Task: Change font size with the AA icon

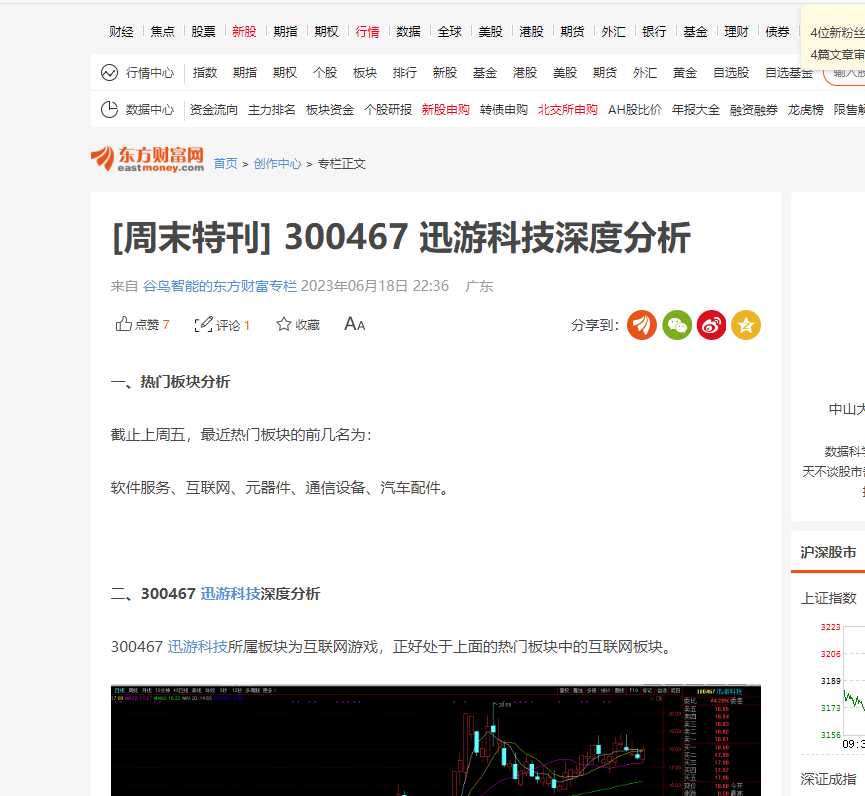Action: [x=355, y=324]
